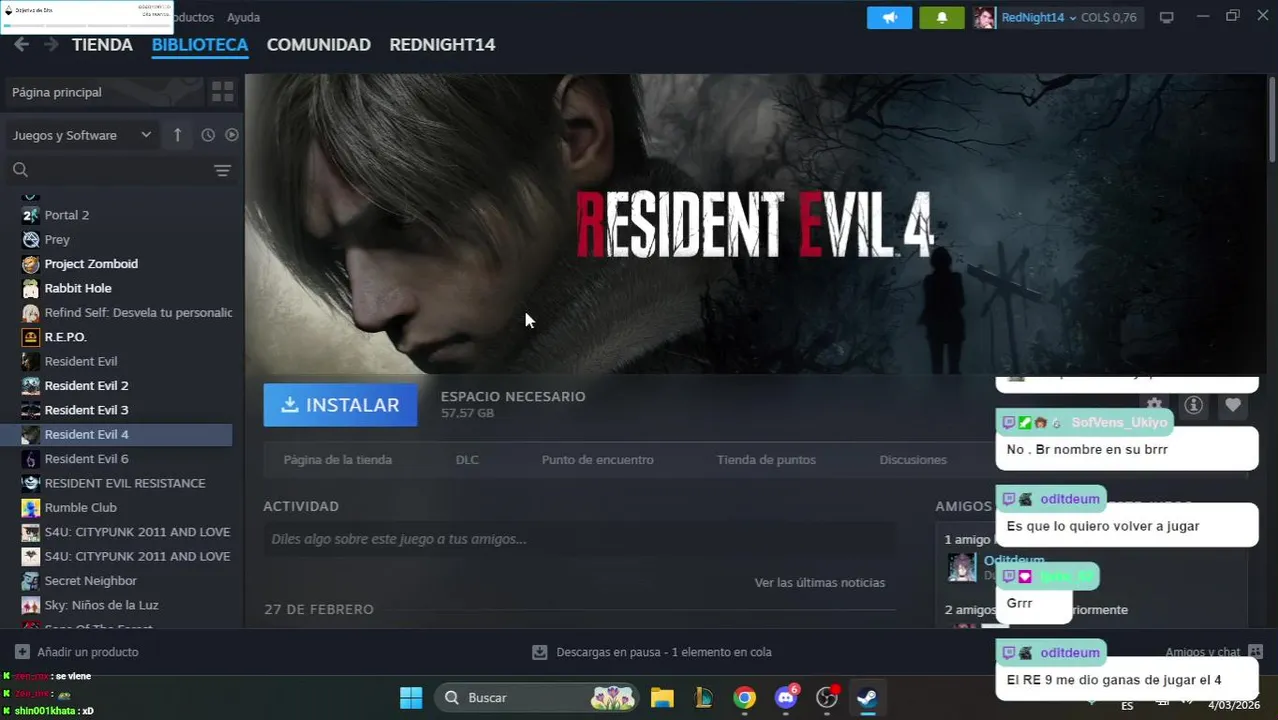Go to TIENDA tab
Screen dimensions: 1278x720
pyautogui.click(x=102, y=45)
